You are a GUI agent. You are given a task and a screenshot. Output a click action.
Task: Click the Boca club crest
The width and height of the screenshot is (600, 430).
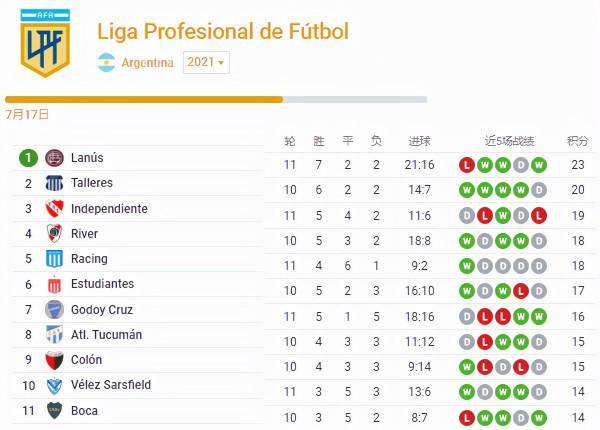[55, 411]
